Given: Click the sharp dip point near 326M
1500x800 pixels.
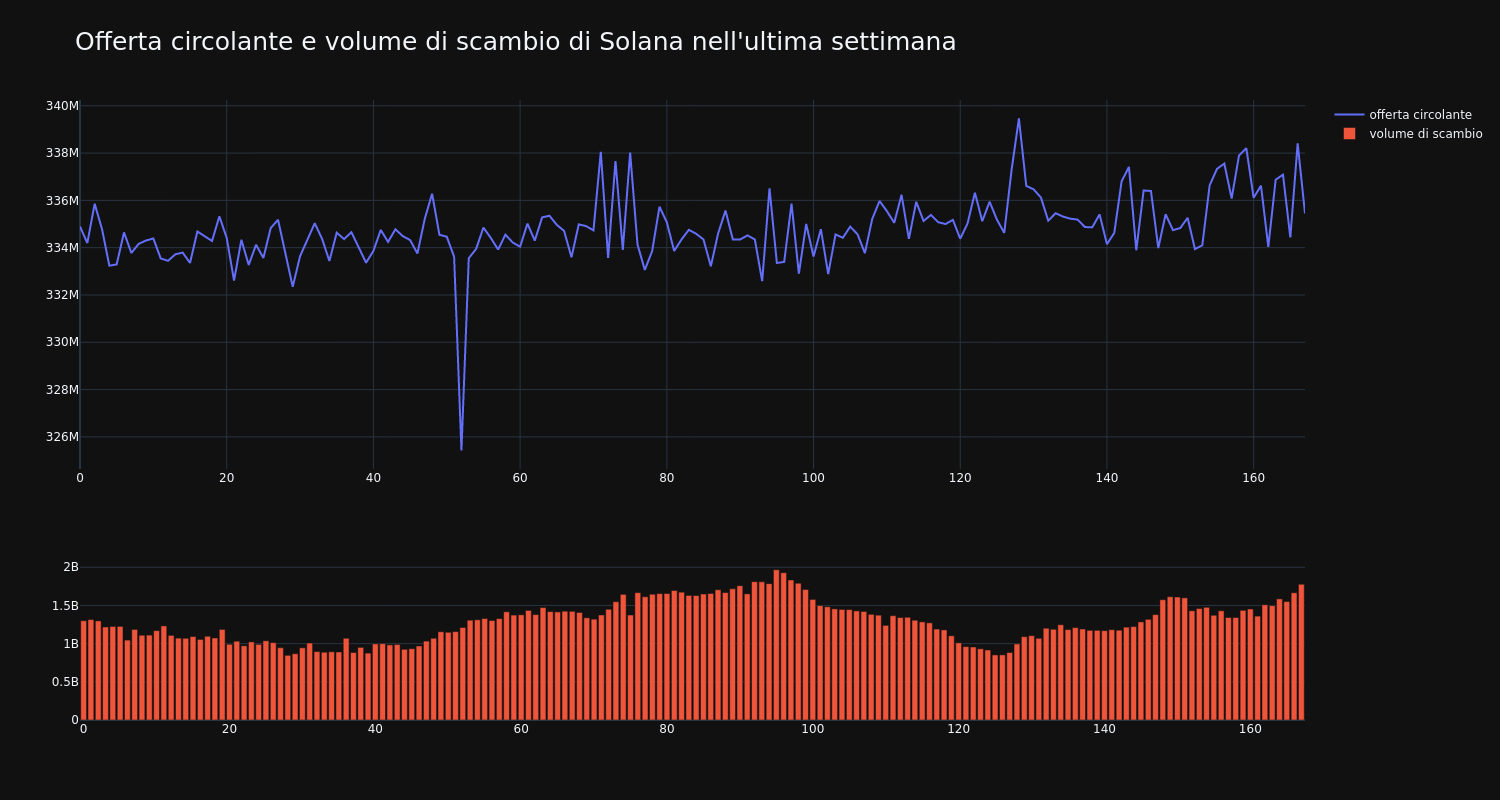Looking at the screenshot, I should coord(461,449).
